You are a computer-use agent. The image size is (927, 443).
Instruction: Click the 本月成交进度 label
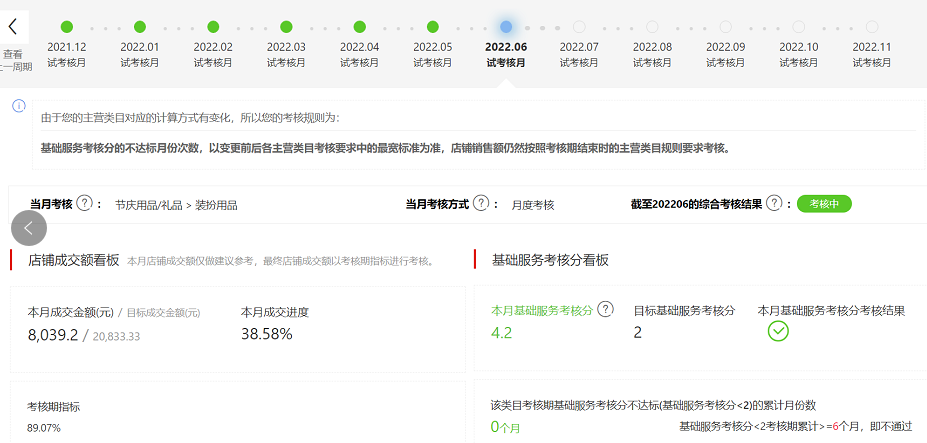click(275, 312)
